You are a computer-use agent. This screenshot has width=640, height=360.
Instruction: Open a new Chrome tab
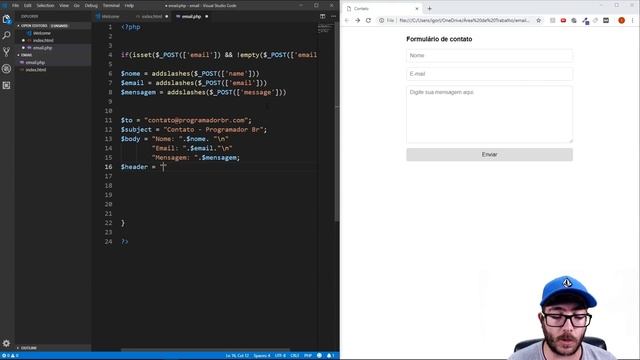pos(429,9)
